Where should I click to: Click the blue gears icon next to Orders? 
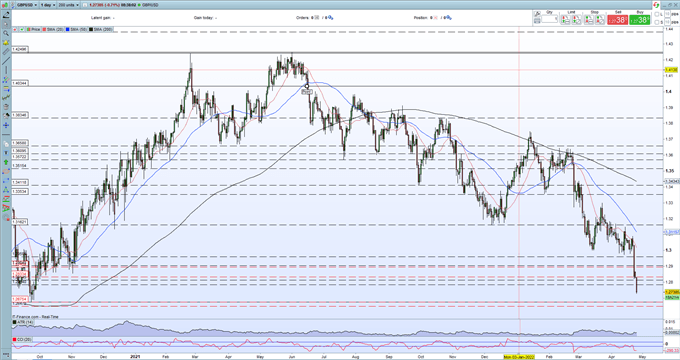[x=330, y=18]
